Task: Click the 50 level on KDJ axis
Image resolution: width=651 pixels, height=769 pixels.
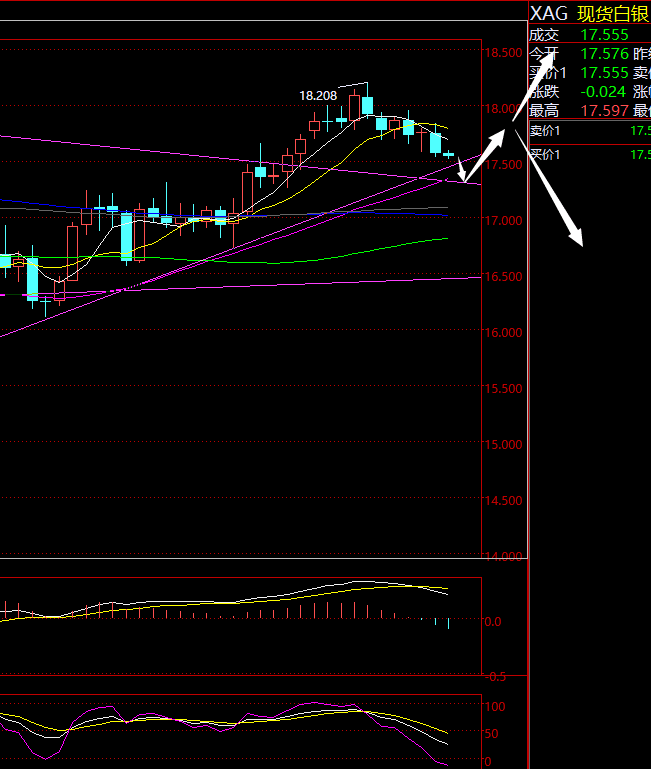Action: tap(492, 734)
